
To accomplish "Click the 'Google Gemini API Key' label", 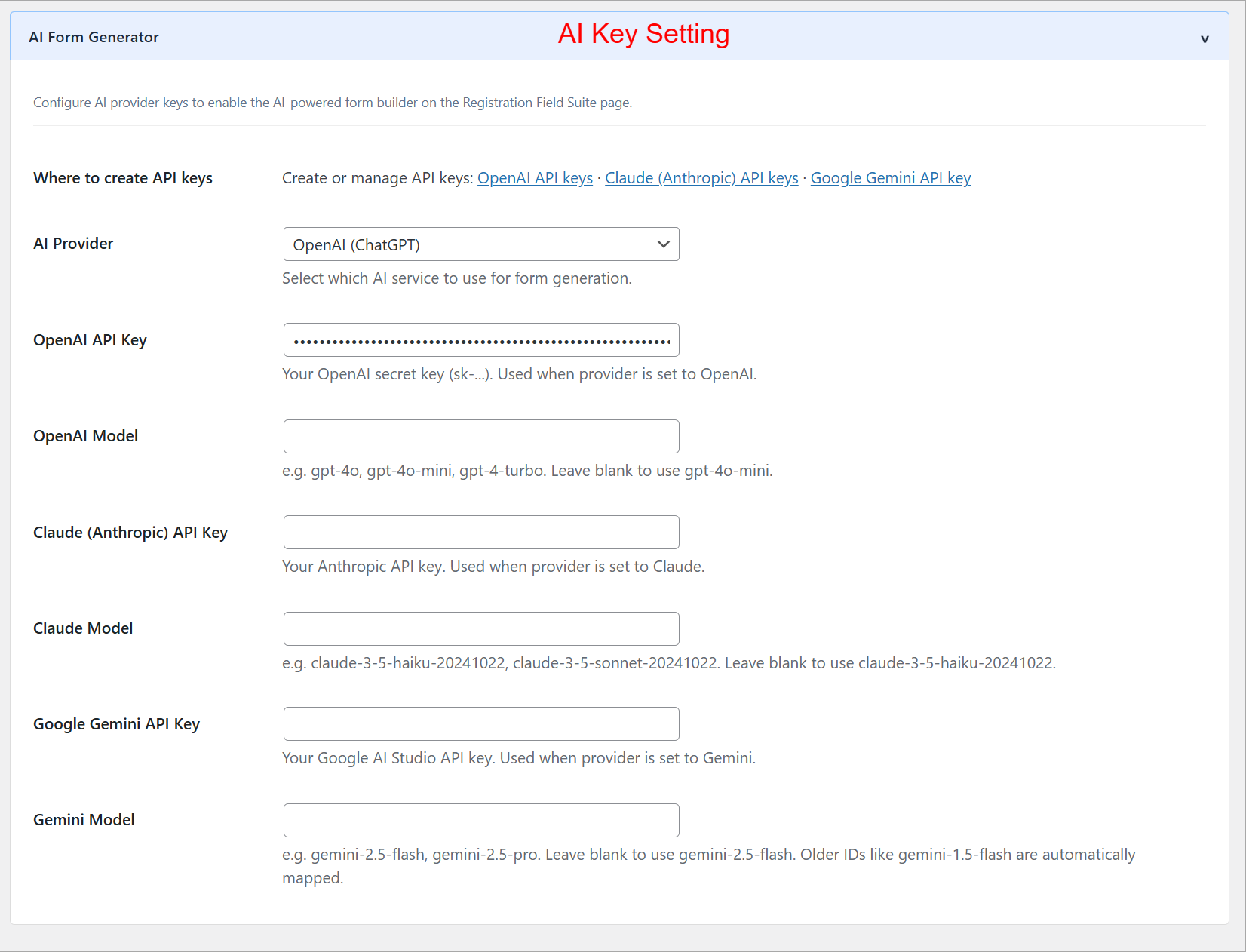I will pyautogui.click(x=116, y=724).
